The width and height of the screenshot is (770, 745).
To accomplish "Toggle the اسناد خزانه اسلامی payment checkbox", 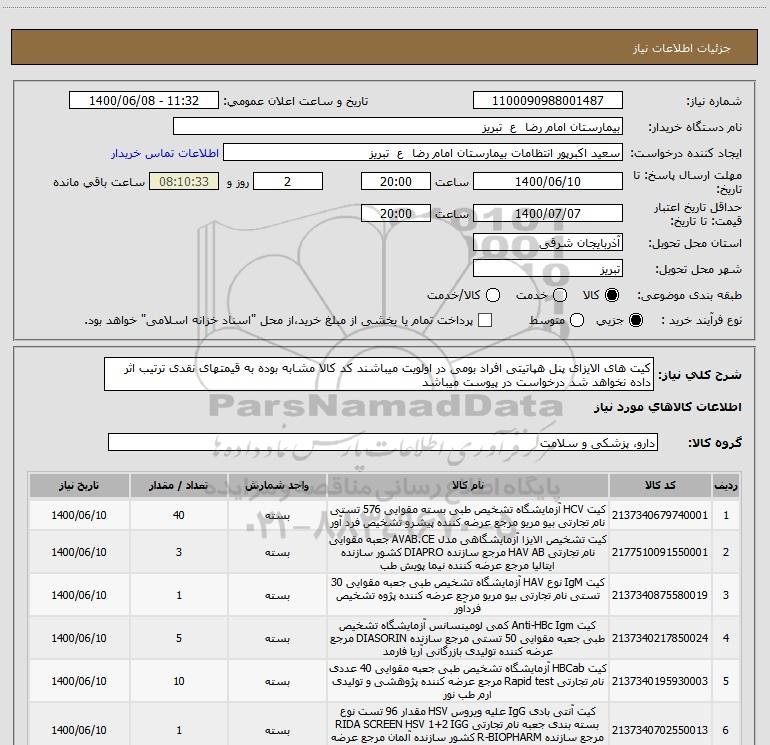I will pyautogui.click(x=485, y=320).
